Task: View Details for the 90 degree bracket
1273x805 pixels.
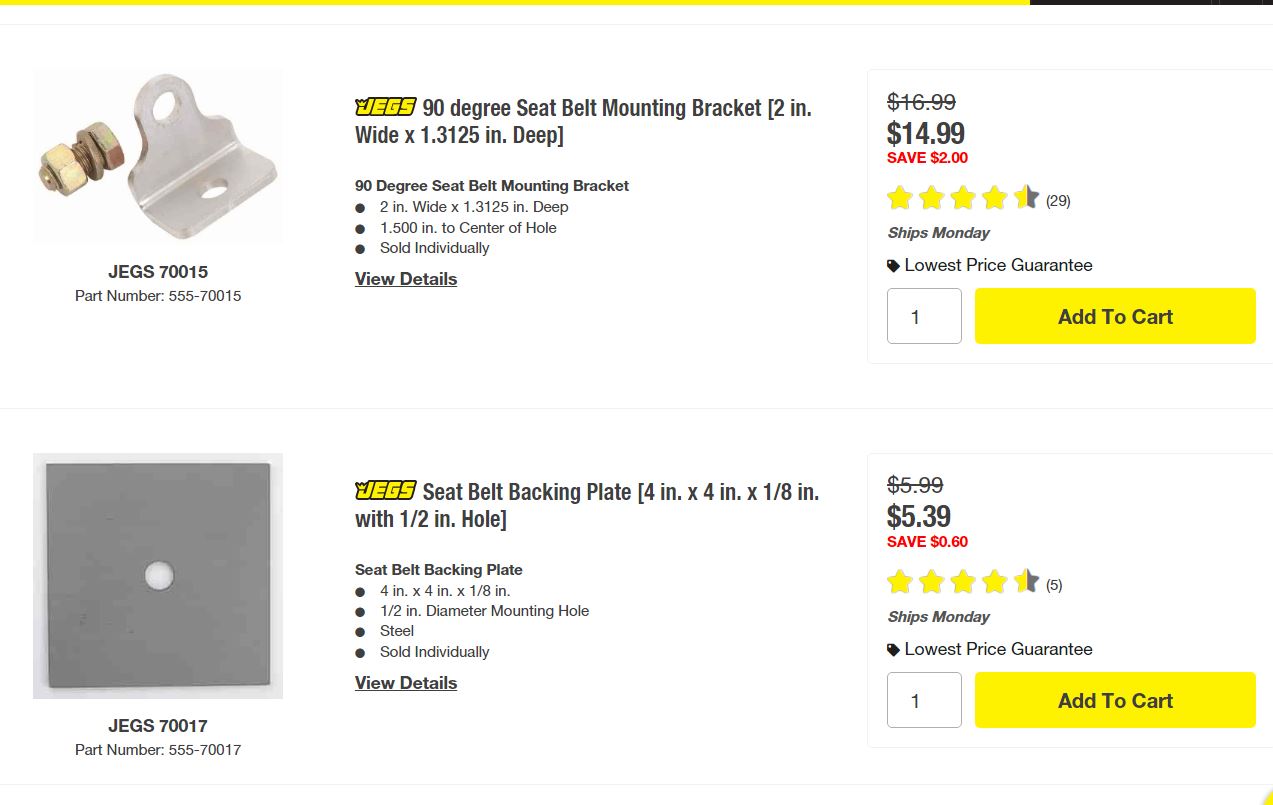Action: [406, 279]
